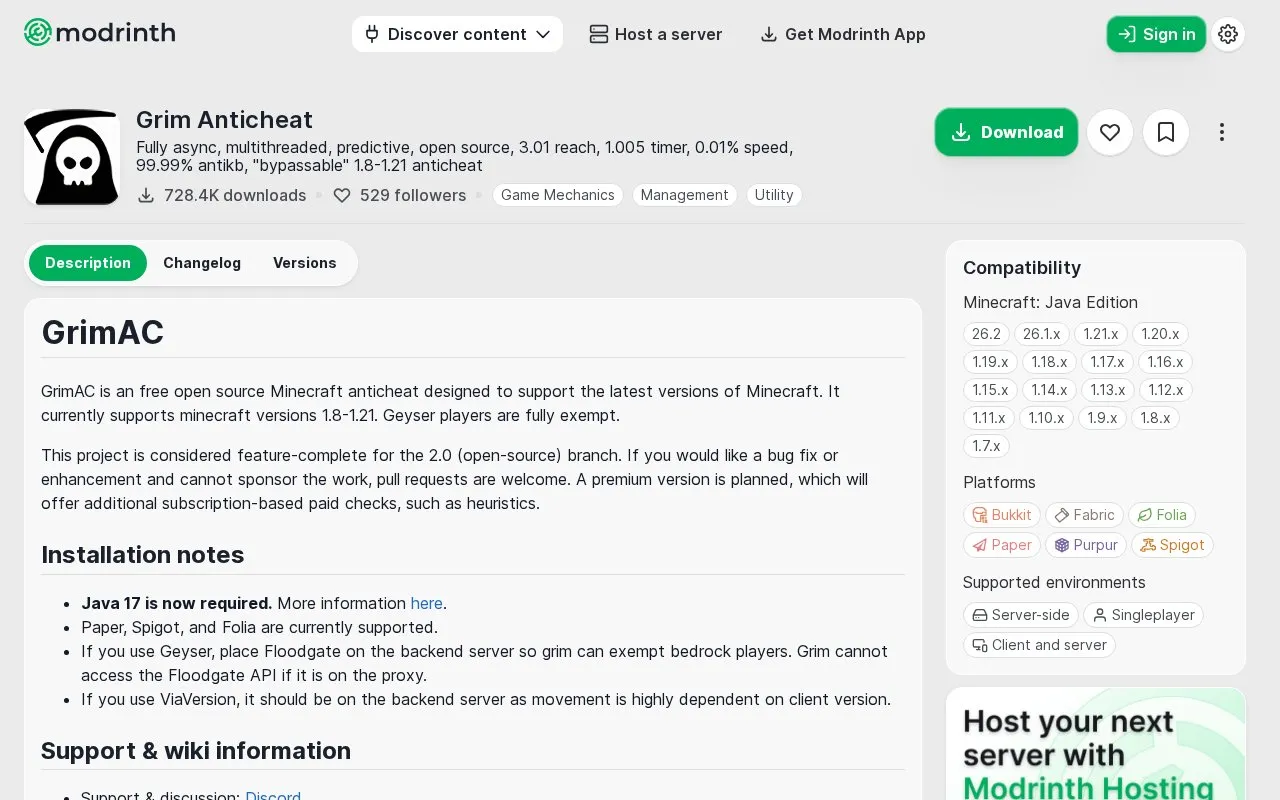Image resolution: width=1280 pixels, height=800 pixels.
Task: Switch to the Versions tab
Action: pyautogui.click(x=305, y=263)
